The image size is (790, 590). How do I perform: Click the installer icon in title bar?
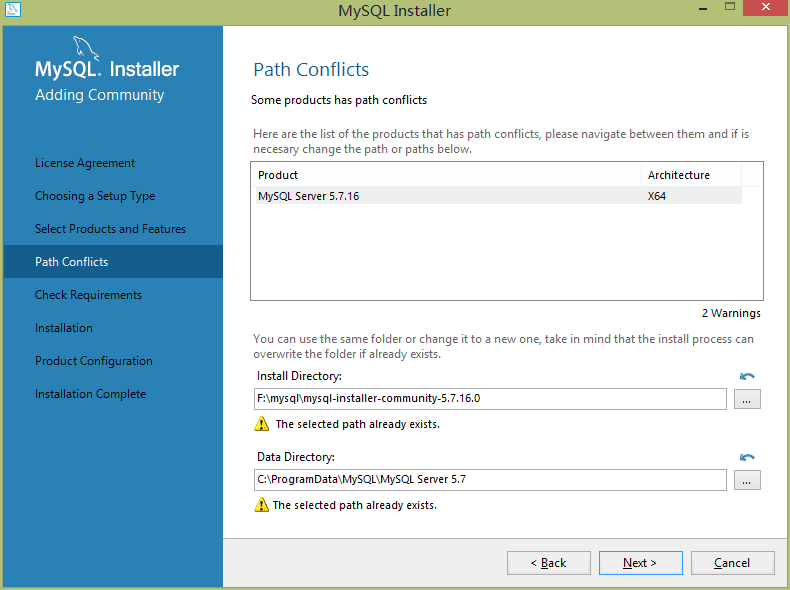coord(13,11)
